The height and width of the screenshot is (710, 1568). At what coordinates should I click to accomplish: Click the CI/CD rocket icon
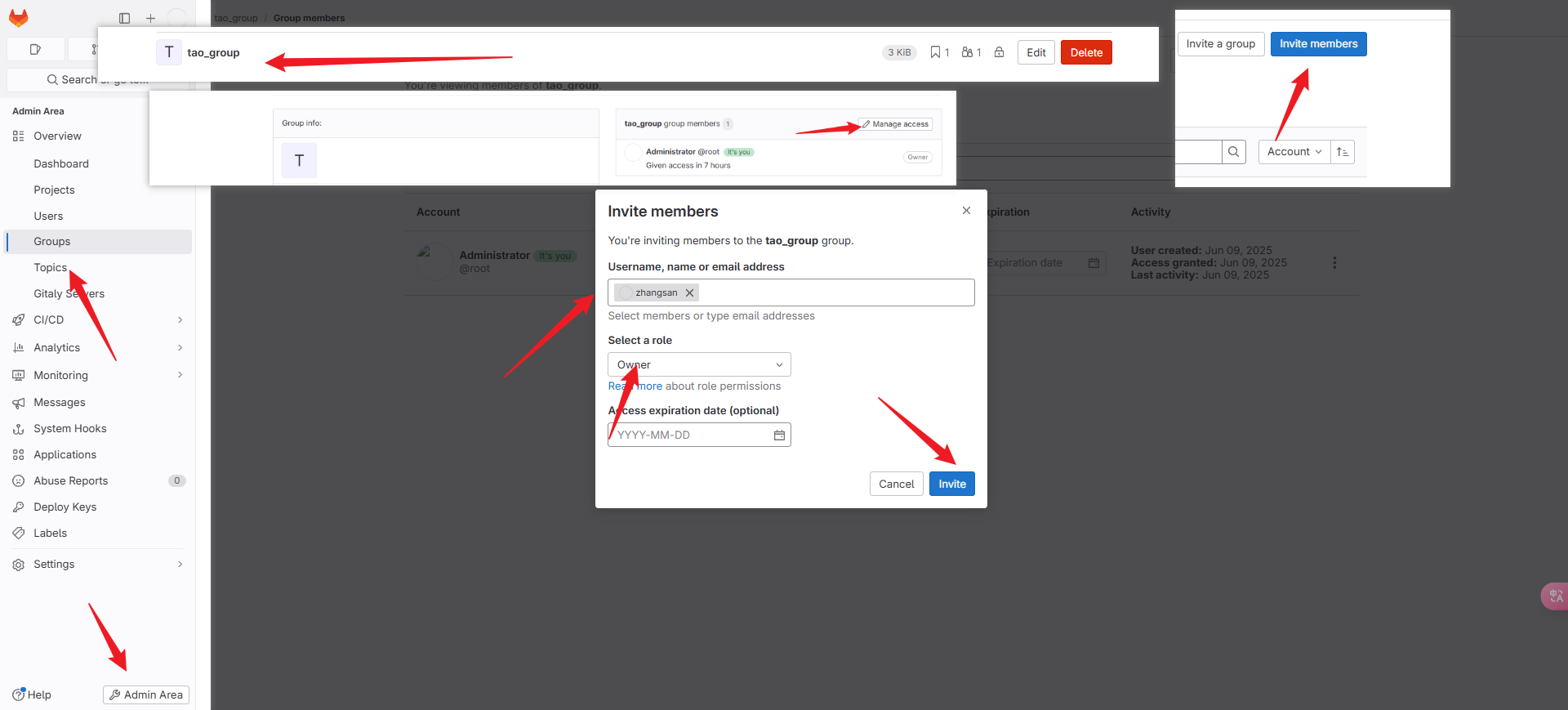point(19,320)
